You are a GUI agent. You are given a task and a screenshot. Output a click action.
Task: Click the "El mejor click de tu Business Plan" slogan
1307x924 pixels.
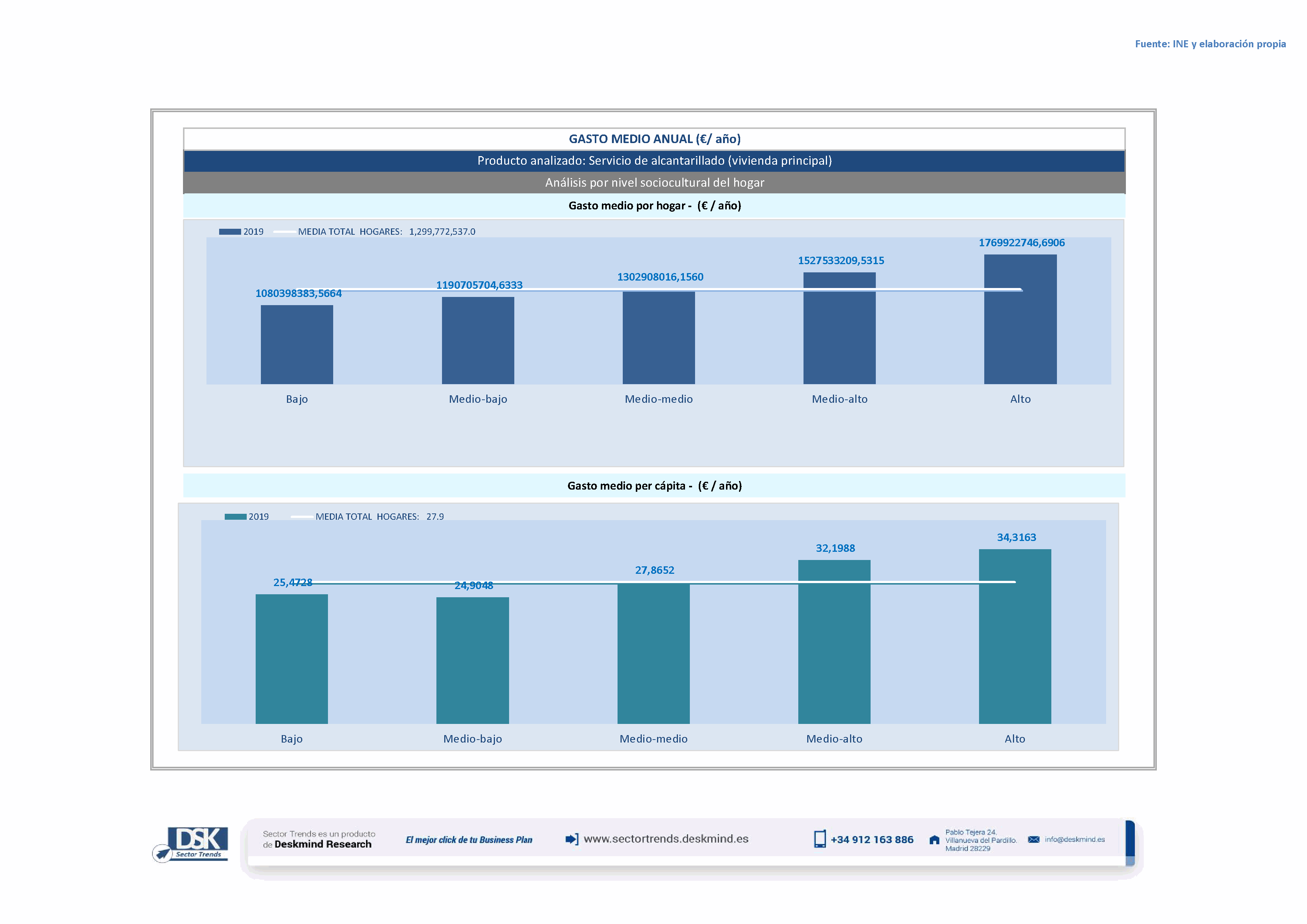pos(469,840)
